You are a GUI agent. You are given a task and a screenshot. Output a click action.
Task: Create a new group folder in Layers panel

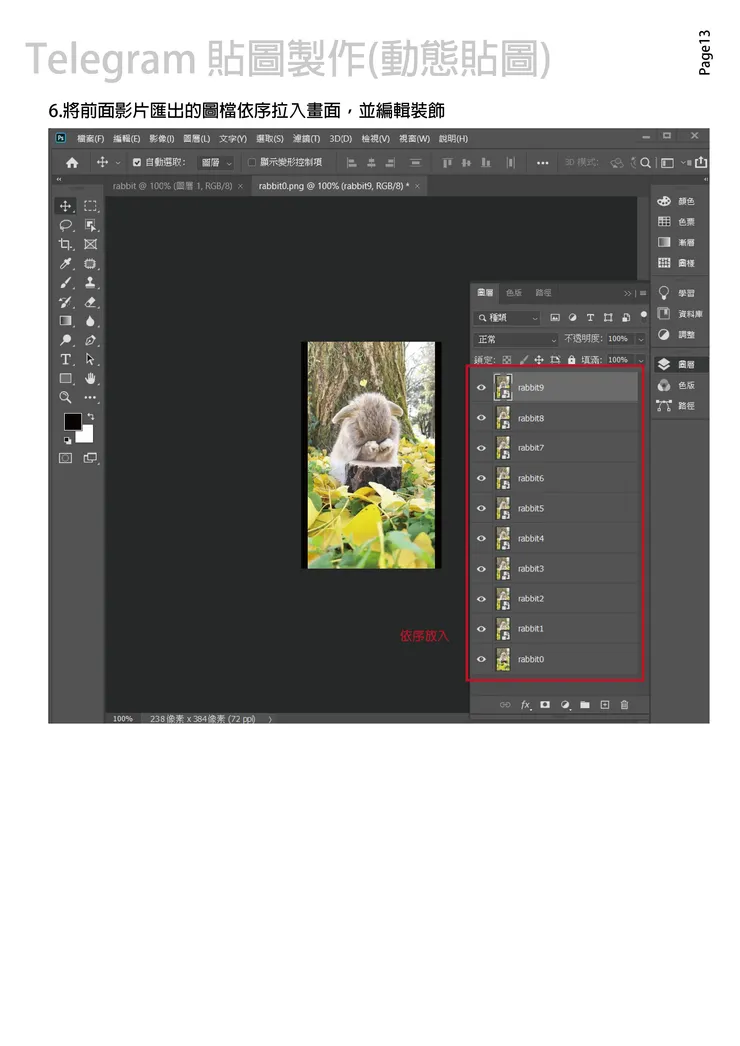pyautogui.click(x=585, y=704)
